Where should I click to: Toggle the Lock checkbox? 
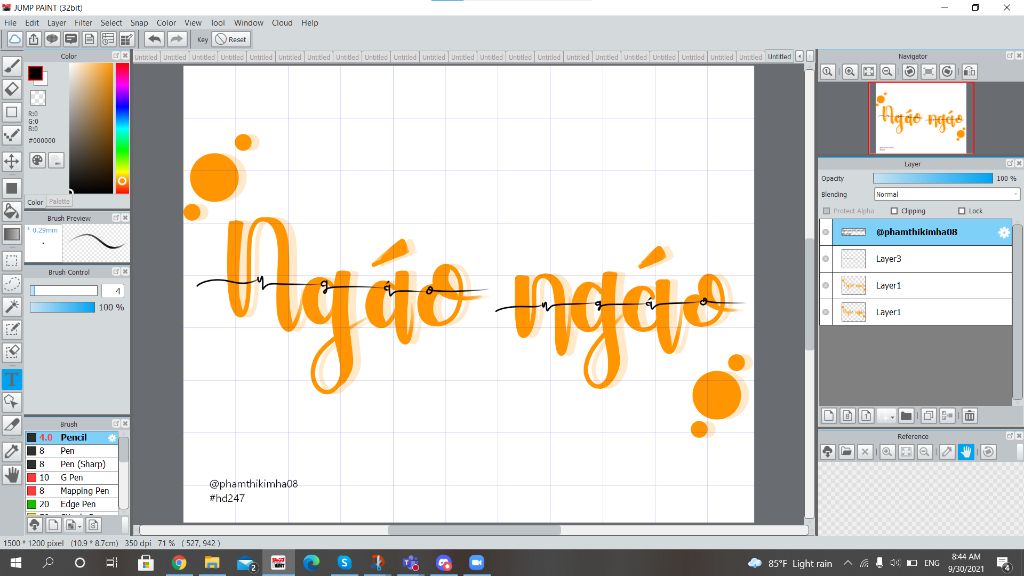(961, 211)
